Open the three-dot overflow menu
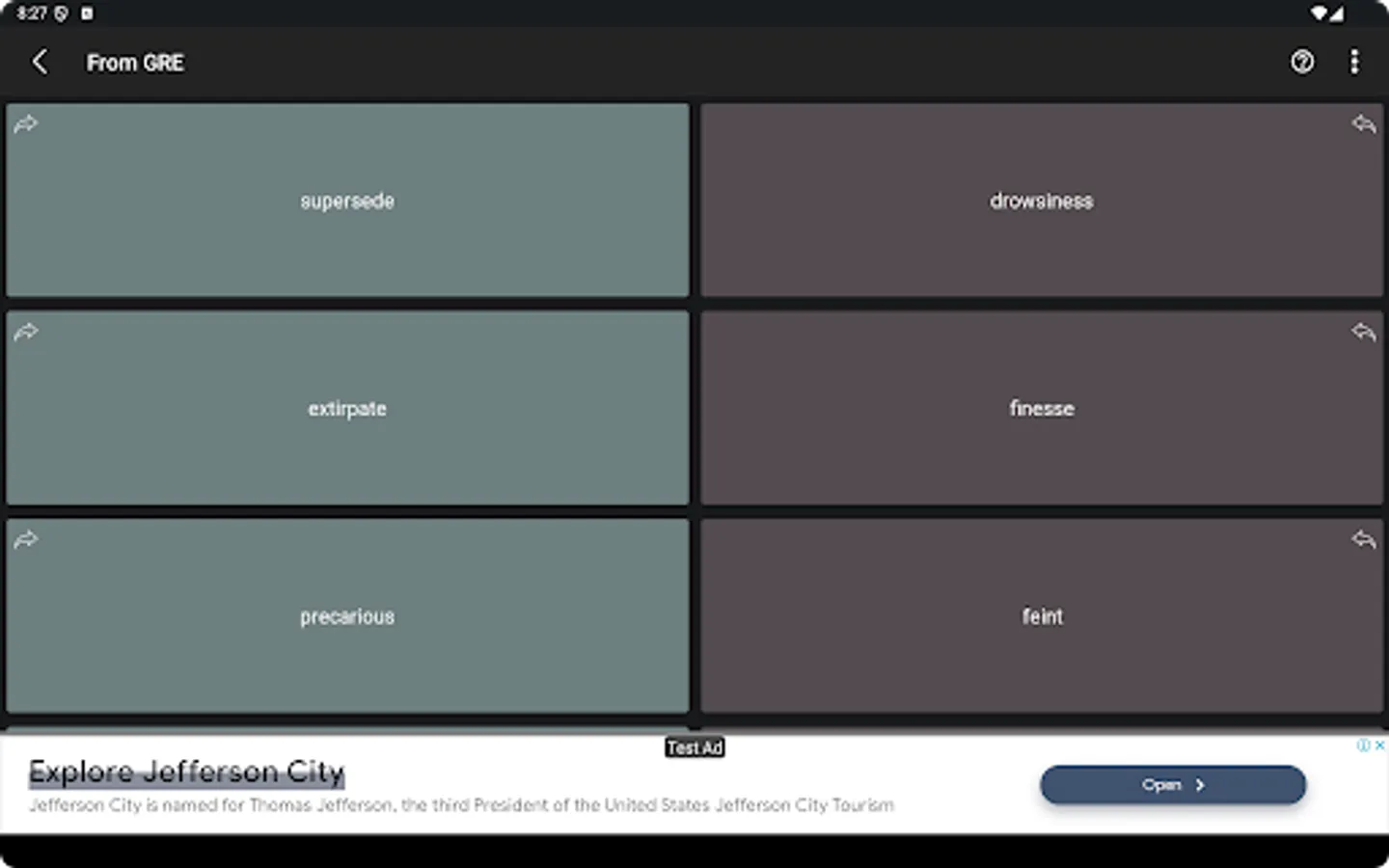 (x=1354, y=62)
